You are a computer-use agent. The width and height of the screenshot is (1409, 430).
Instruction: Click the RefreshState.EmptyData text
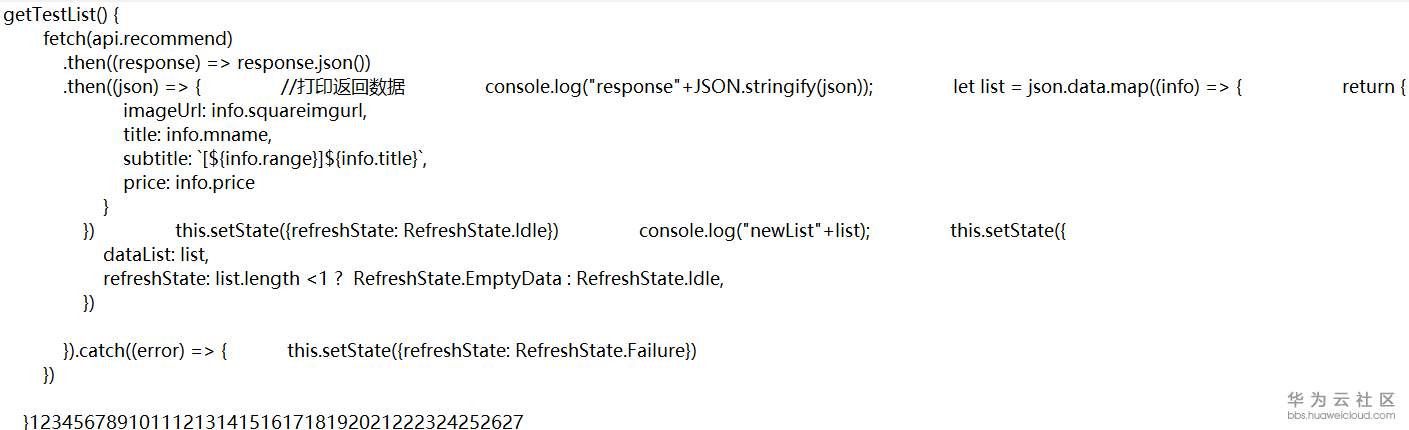pos(457,279)
